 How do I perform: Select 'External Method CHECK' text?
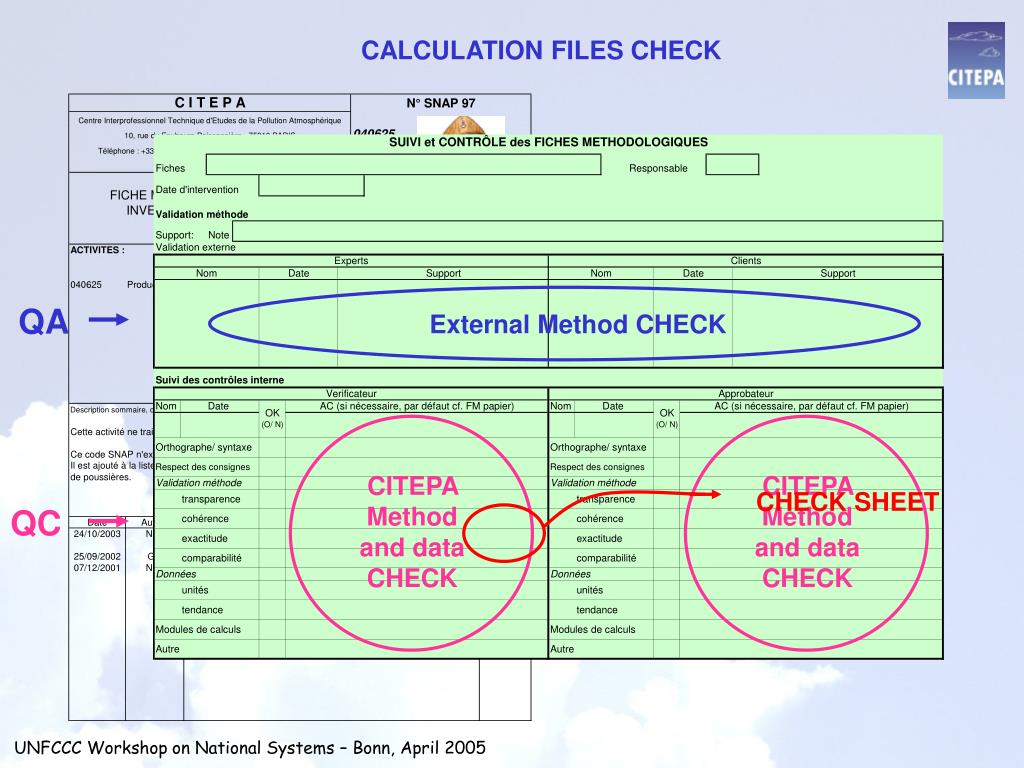577,325
